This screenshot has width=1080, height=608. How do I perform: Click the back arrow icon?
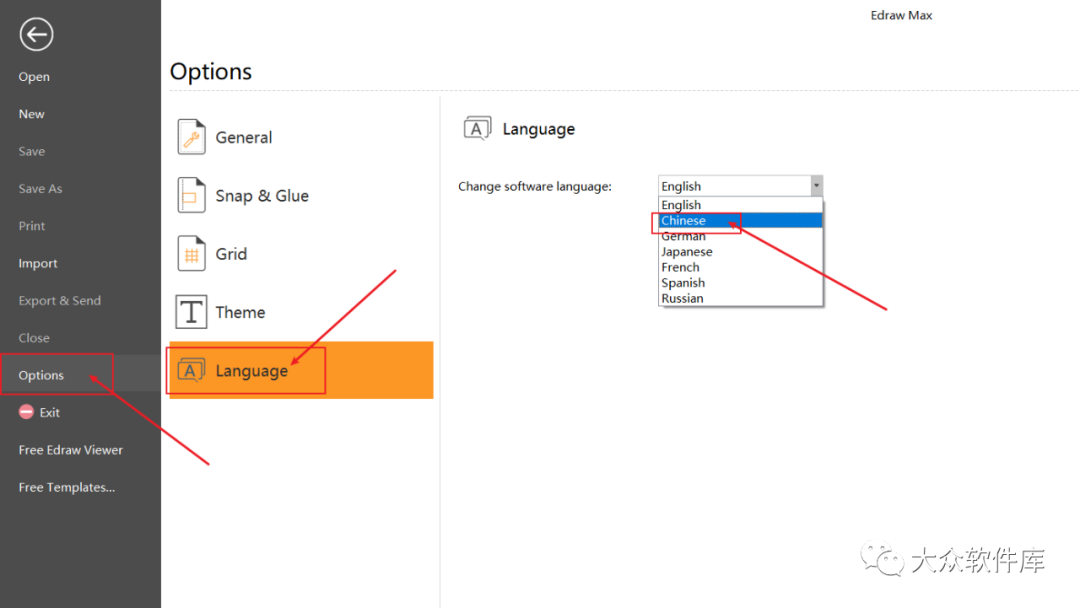pos(37,34)
